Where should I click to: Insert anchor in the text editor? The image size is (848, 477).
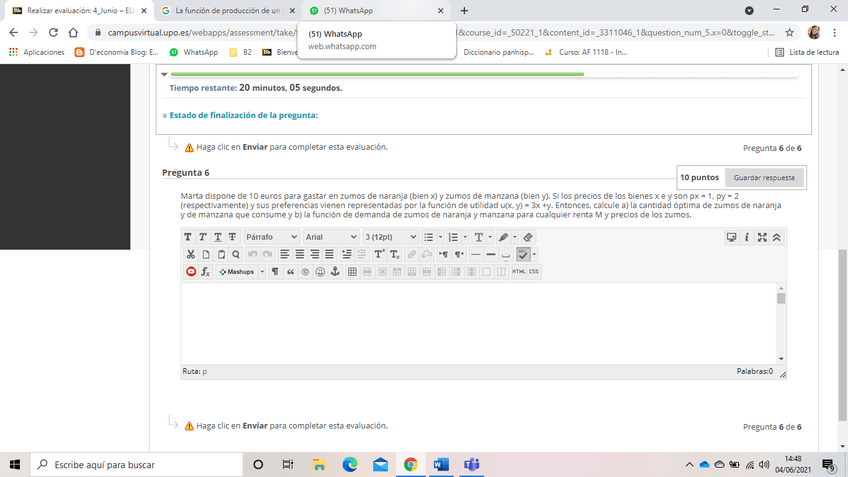coord(335,271)
